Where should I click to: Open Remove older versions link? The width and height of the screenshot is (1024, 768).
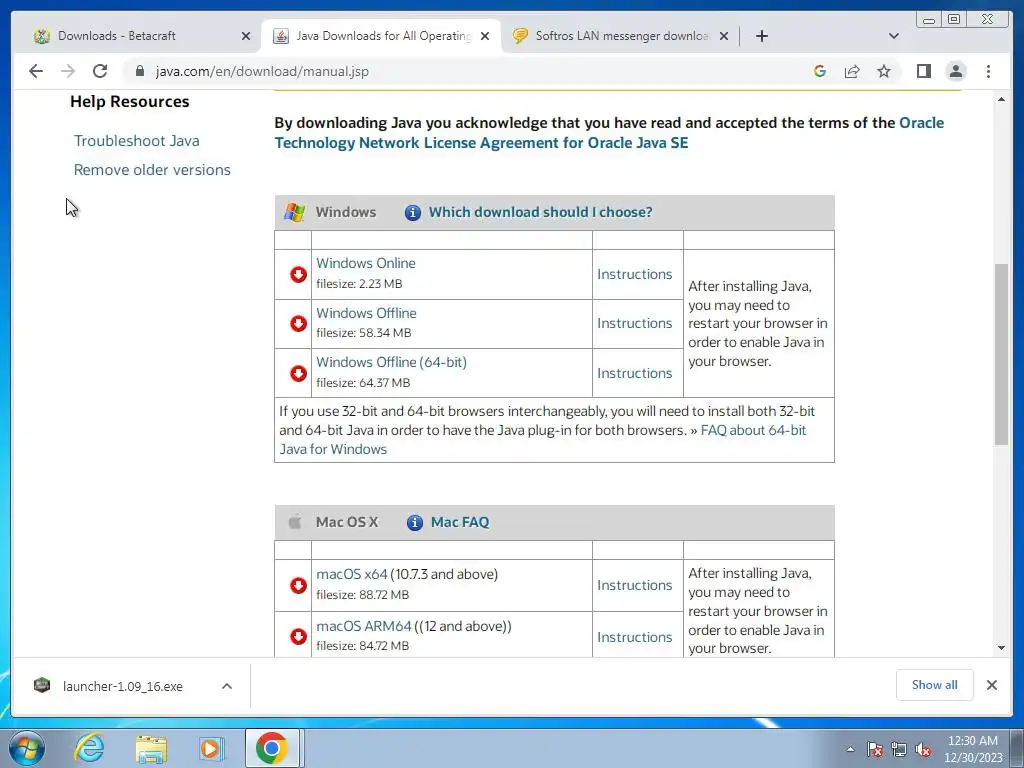coord(152,170)
